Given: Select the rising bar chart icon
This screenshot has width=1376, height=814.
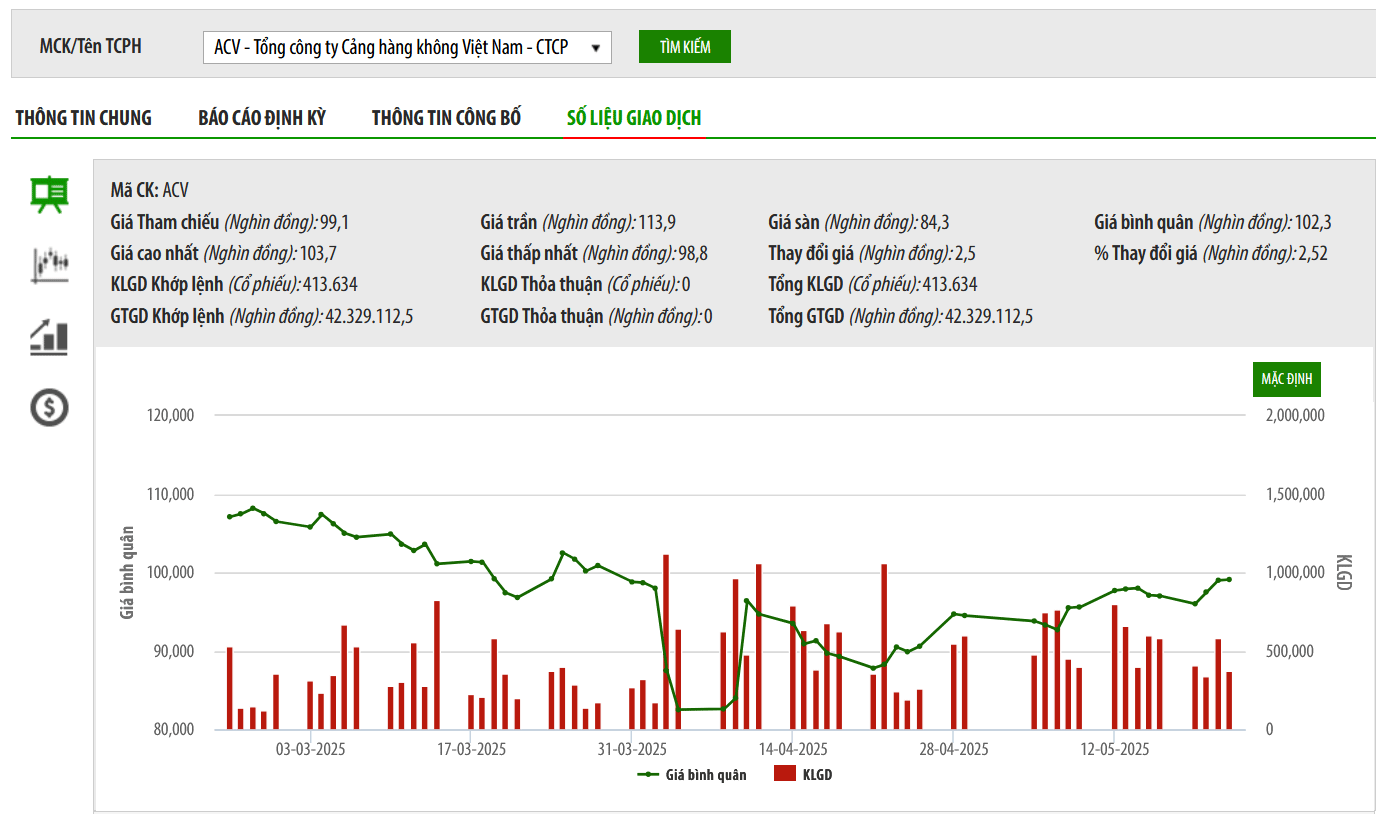Looking at the screenshot, I should point(49,337).
